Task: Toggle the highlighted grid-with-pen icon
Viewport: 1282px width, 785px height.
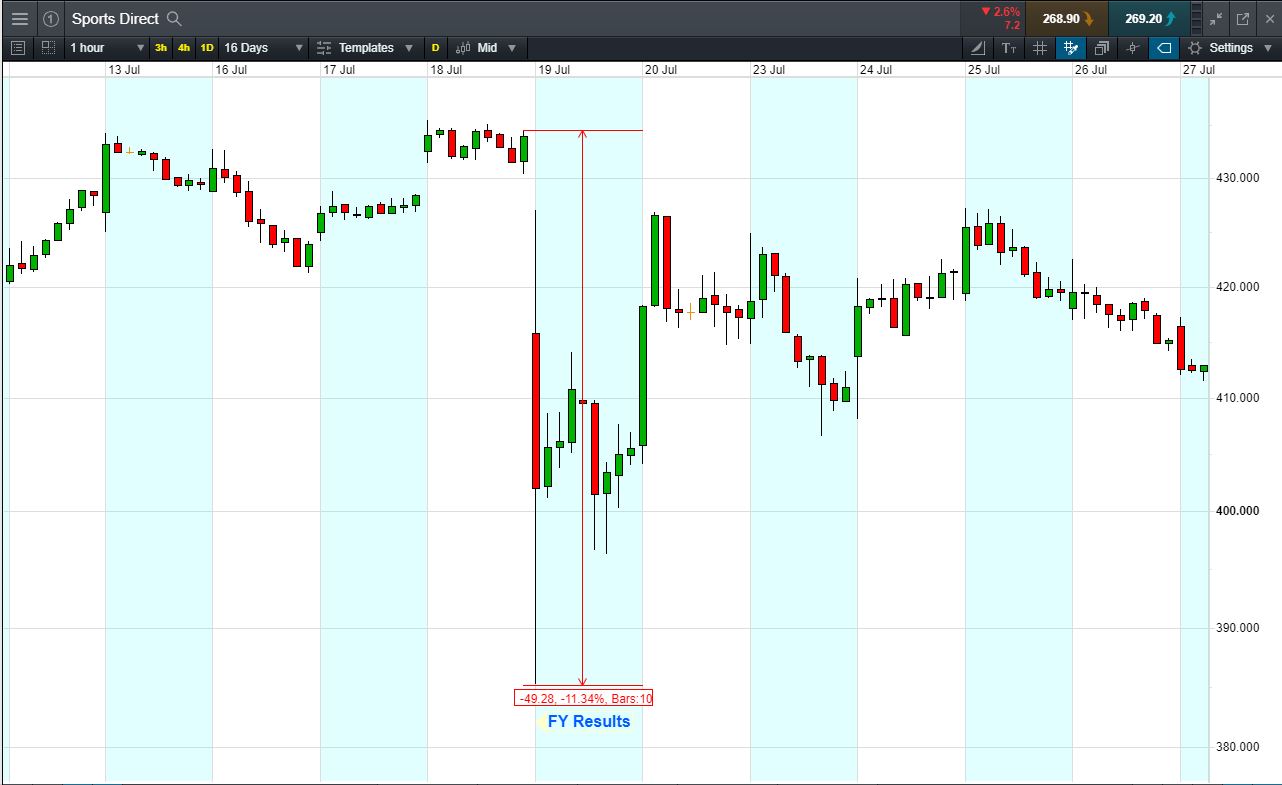Action: (x=1071, y=48)
